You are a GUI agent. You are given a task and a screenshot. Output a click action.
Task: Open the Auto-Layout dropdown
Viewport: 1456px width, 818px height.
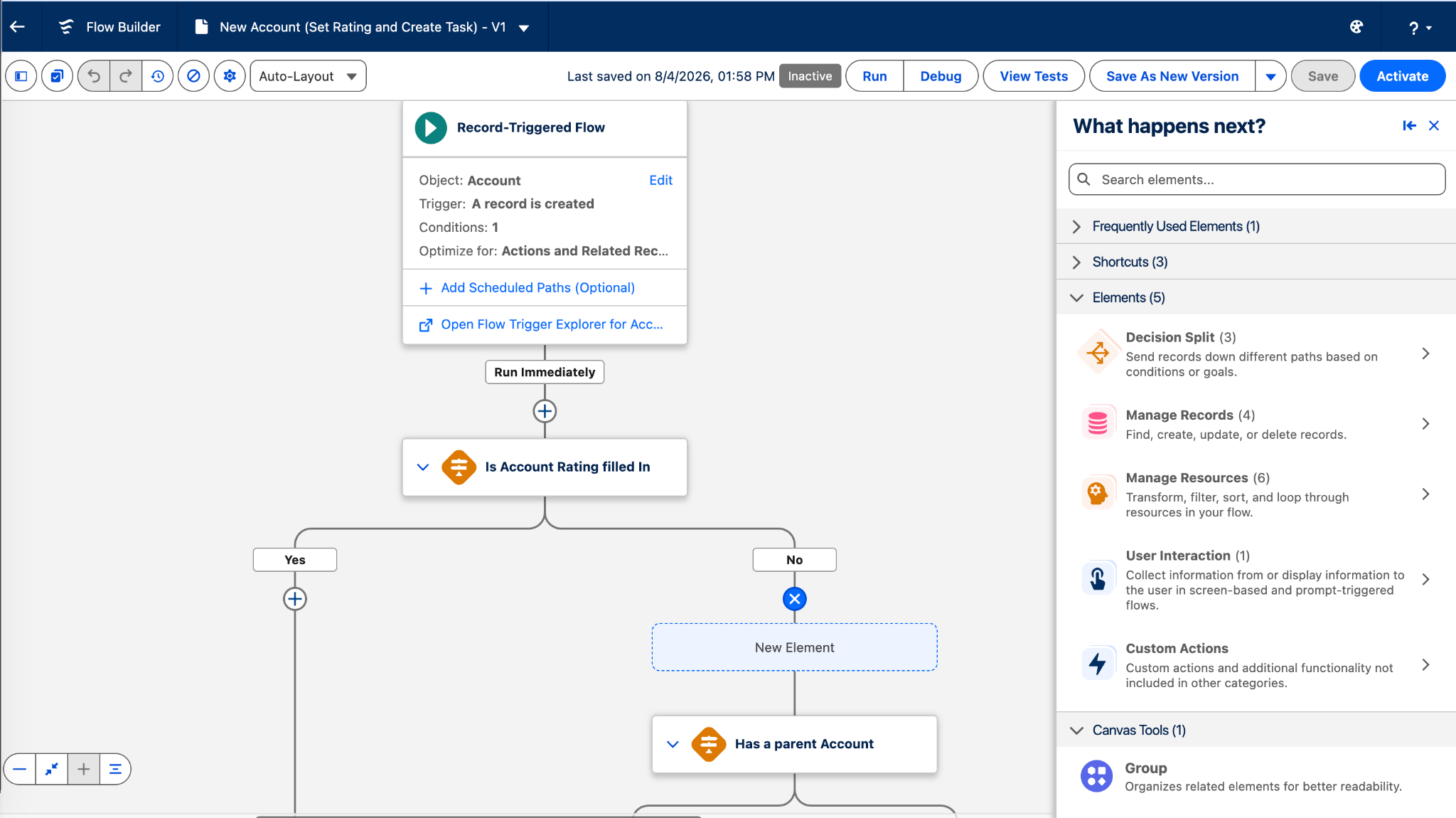coord(308,76)
